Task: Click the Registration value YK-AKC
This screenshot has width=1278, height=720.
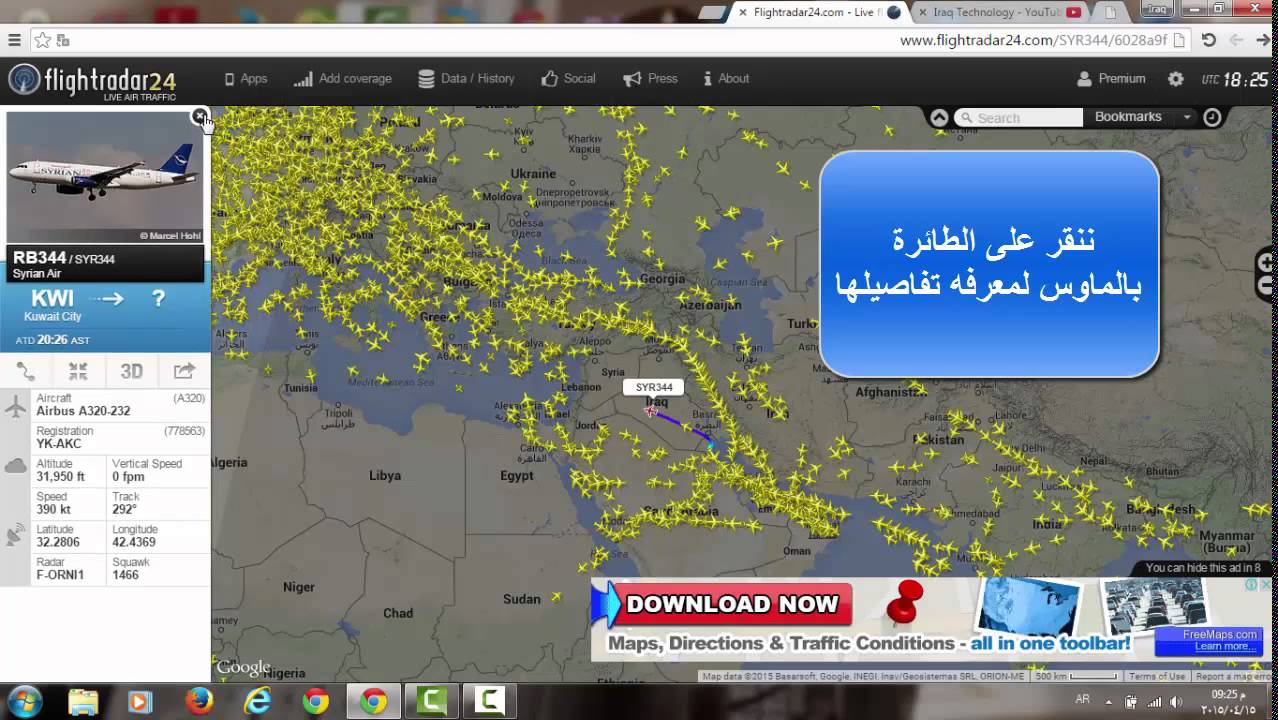Action: (59, 444)
